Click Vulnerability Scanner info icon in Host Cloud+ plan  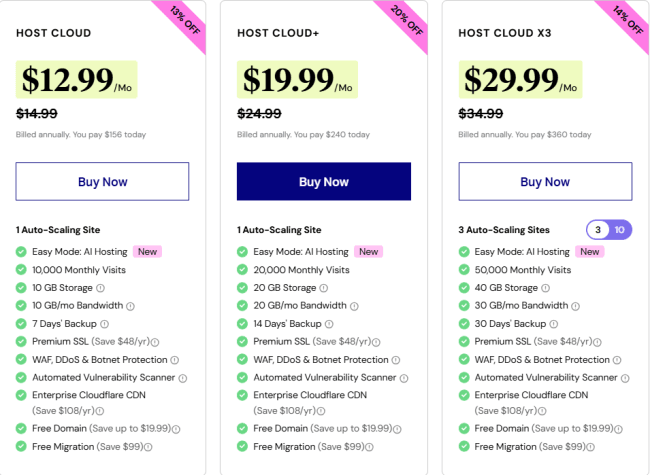point(402,378)
